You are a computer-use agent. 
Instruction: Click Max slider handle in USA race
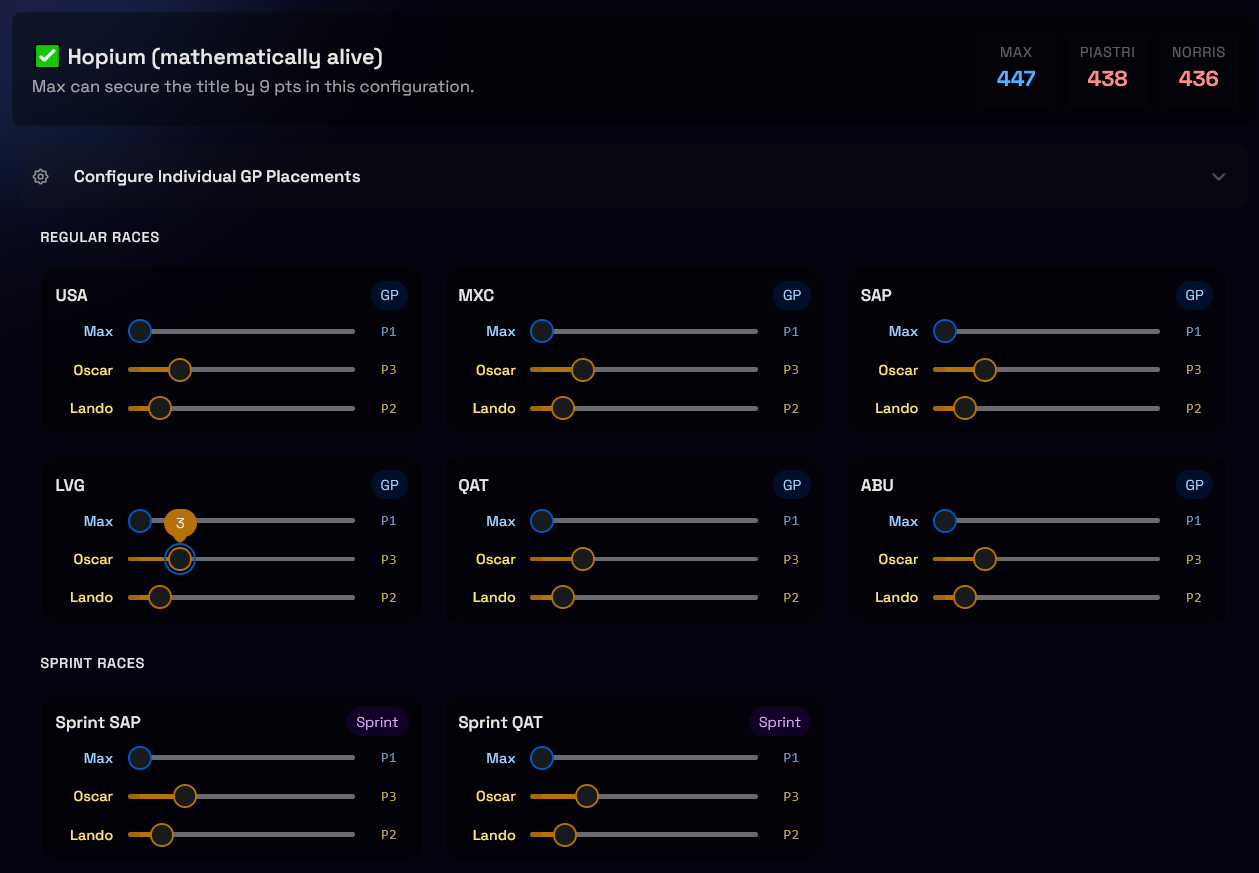click(x=140, y=331)
